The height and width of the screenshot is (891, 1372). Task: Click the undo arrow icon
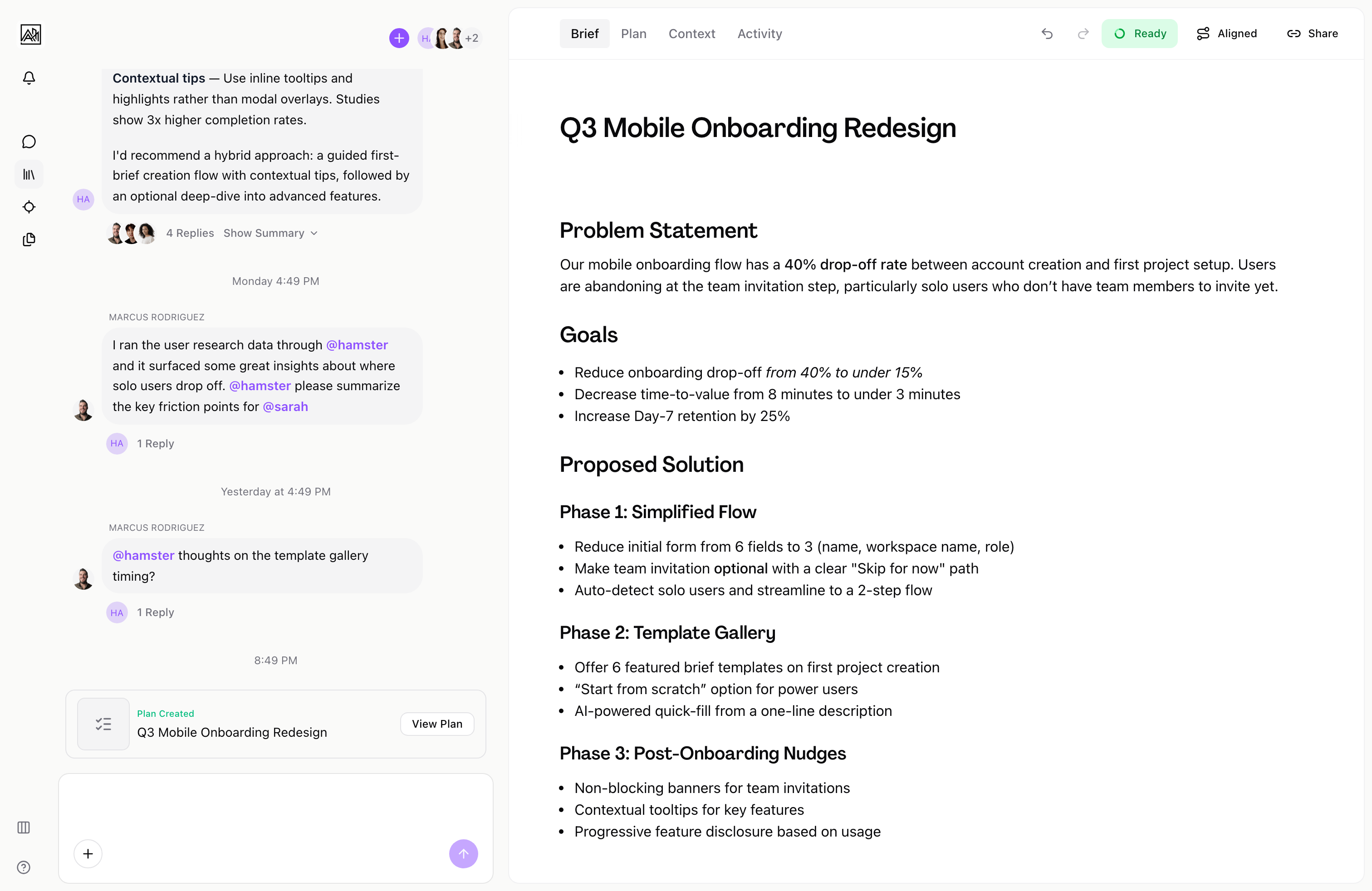tap(1047, 34)
